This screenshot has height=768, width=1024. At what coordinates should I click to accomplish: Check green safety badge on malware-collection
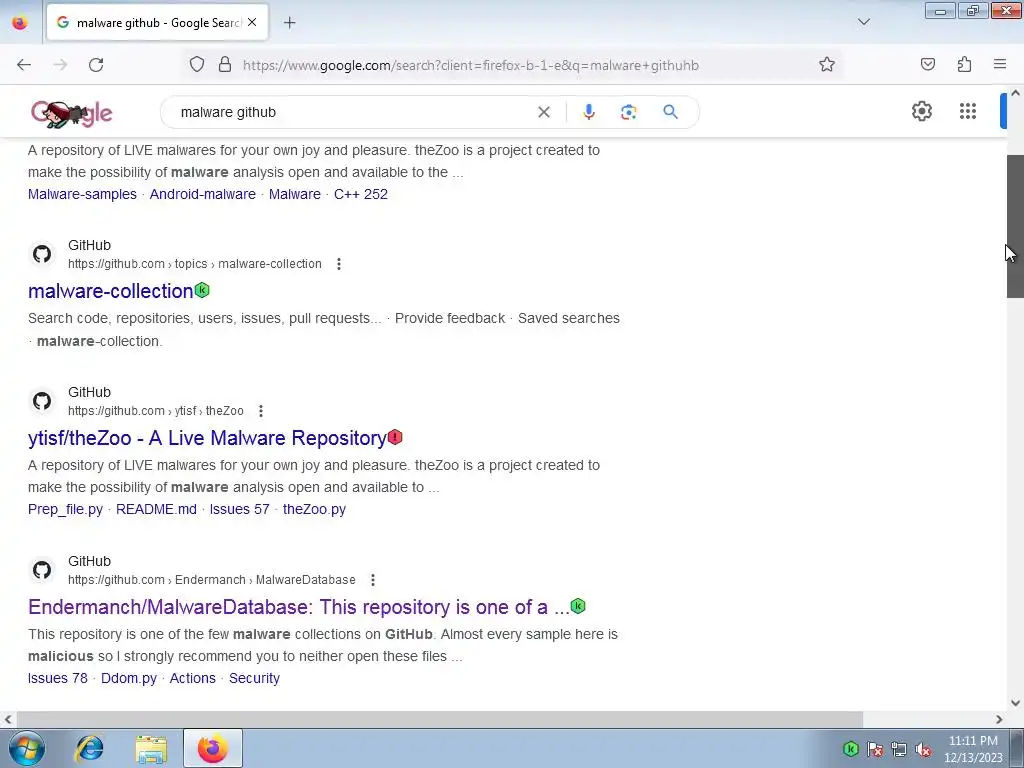pyautogui.click(x=202, y=290)
